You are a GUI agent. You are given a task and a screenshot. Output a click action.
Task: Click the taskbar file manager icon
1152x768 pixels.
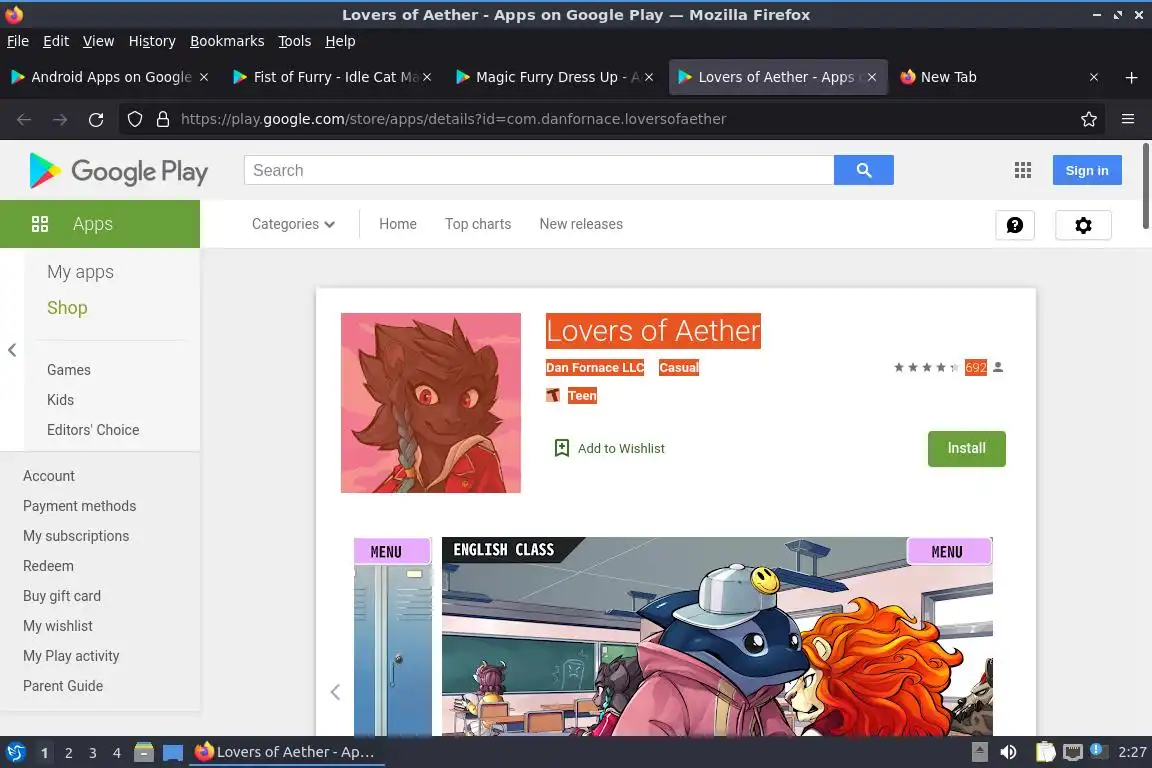[144, 752]
